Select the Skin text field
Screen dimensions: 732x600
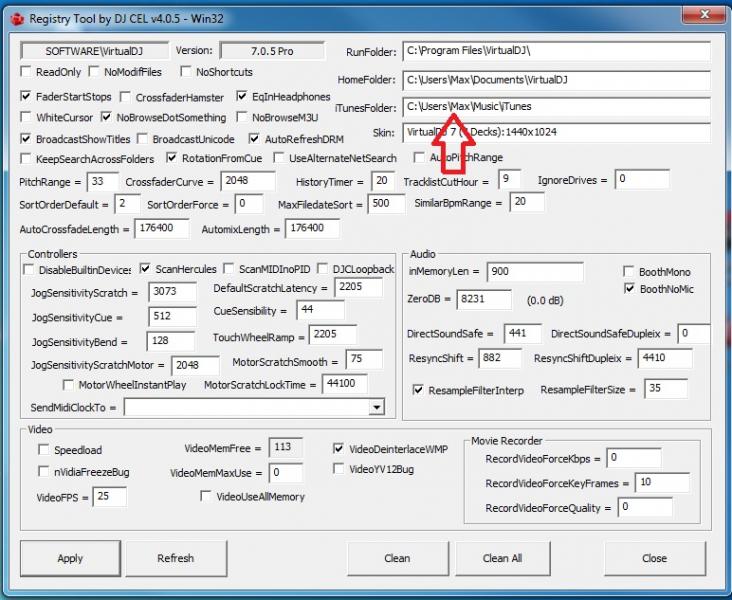point(556,133)
